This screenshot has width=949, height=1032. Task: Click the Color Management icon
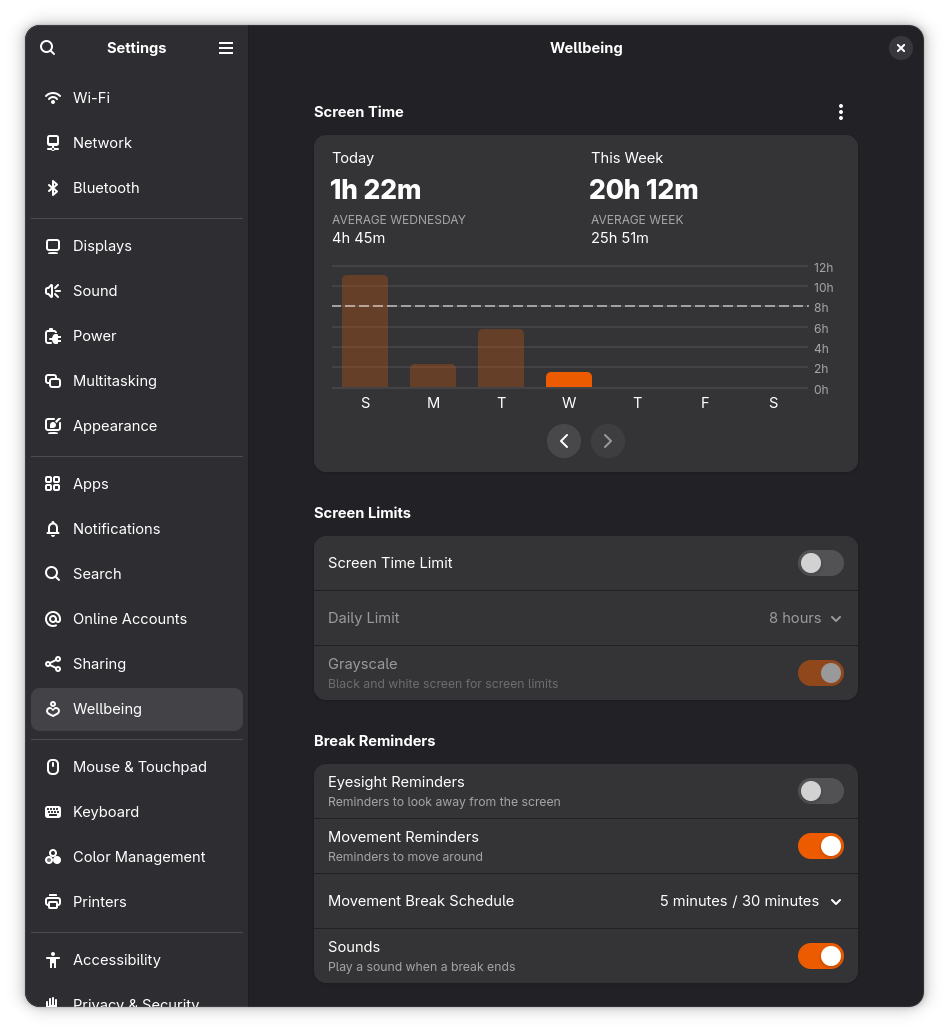pyautogui.click(x=53, y=857)
